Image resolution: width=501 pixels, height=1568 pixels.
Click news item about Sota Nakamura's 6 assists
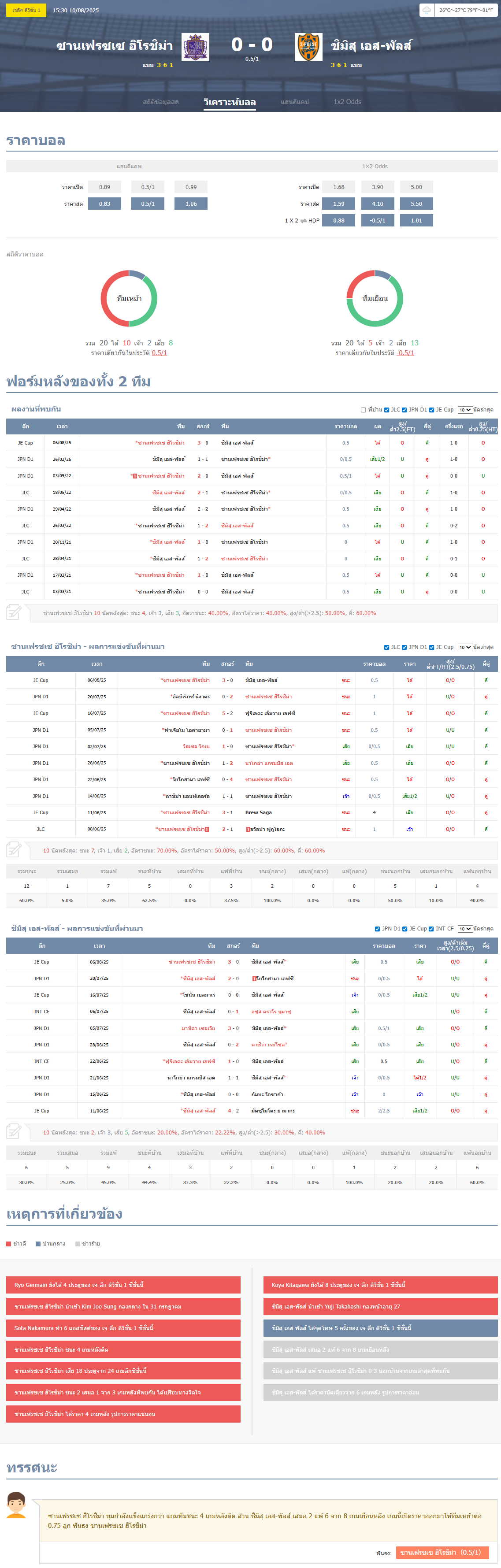[123, 1328]
